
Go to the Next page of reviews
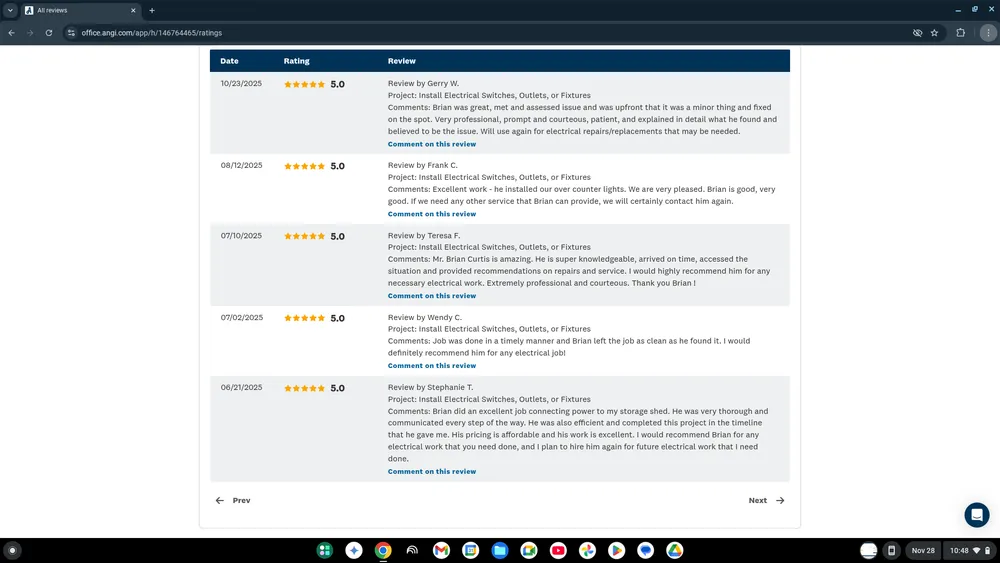click(x=766, y=500)
